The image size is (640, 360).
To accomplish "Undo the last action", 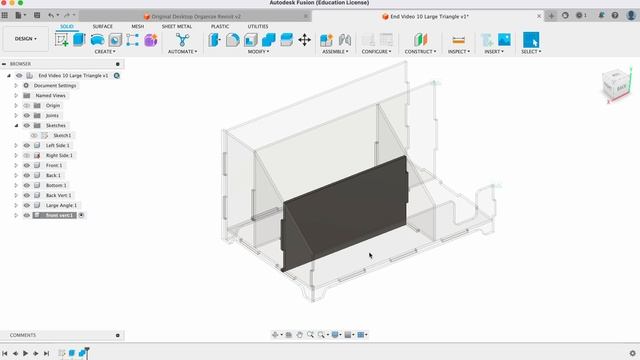I will (51, 16).
